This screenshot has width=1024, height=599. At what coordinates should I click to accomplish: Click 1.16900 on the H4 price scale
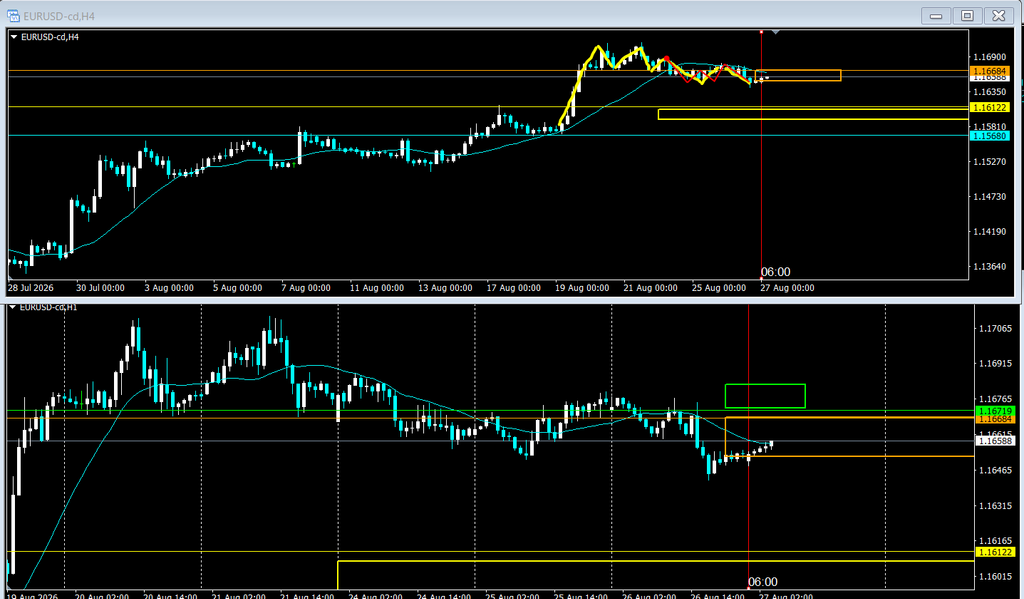989,57
